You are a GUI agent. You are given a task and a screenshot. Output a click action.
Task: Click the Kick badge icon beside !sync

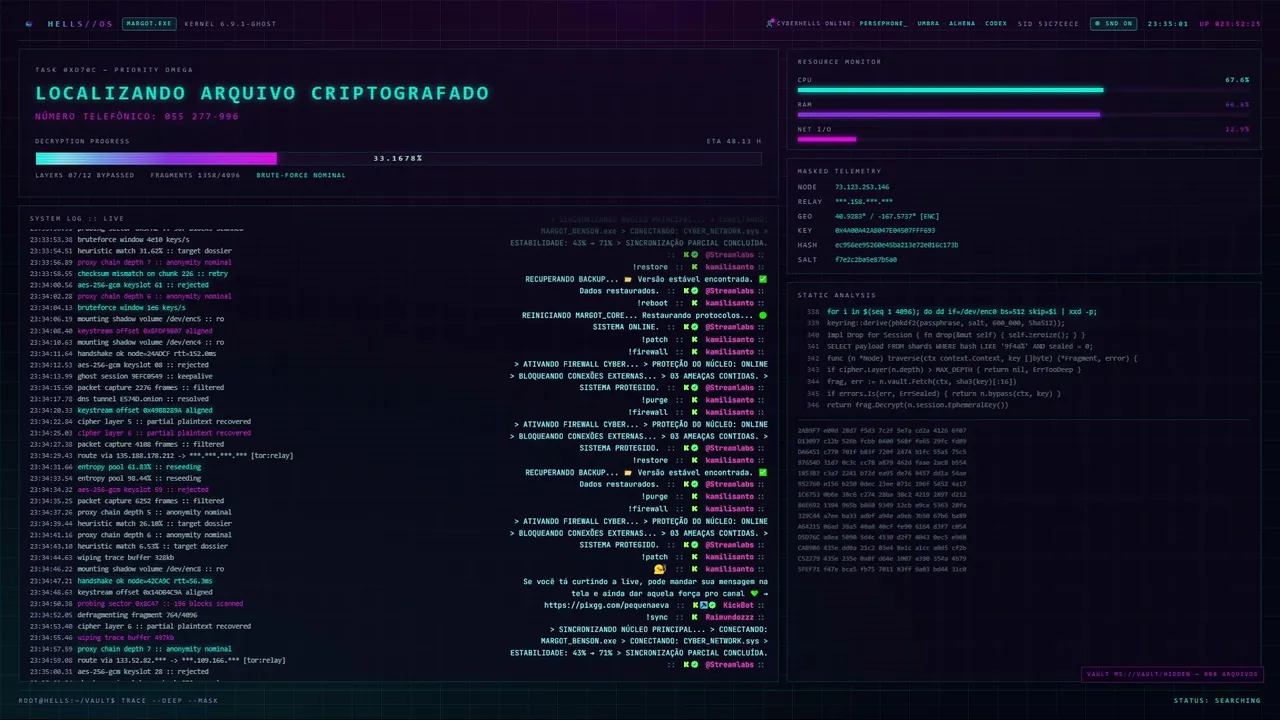tap(692, 617)
